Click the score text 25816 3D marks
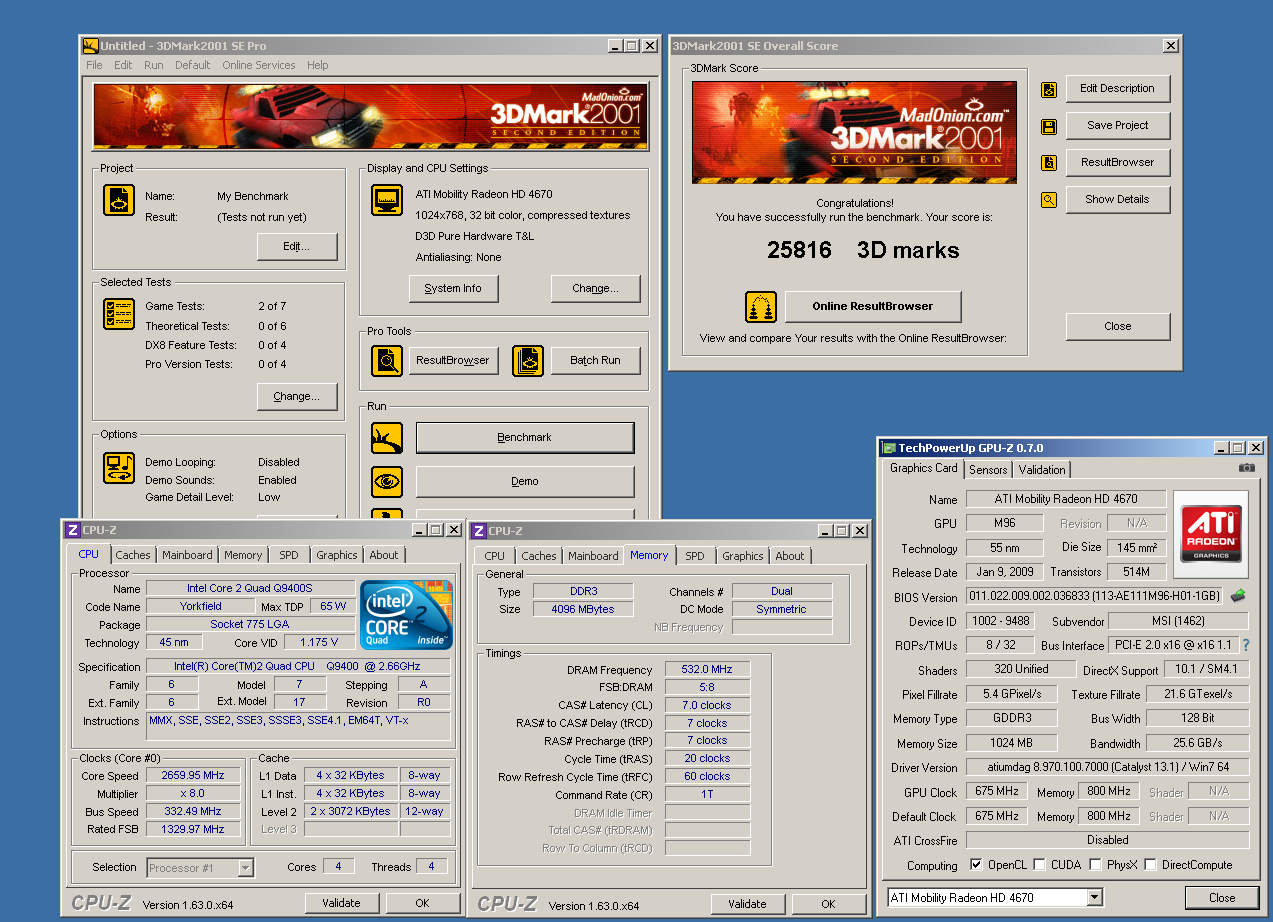The width and height of the screenshot is (1273, 922). click(863, 250)
